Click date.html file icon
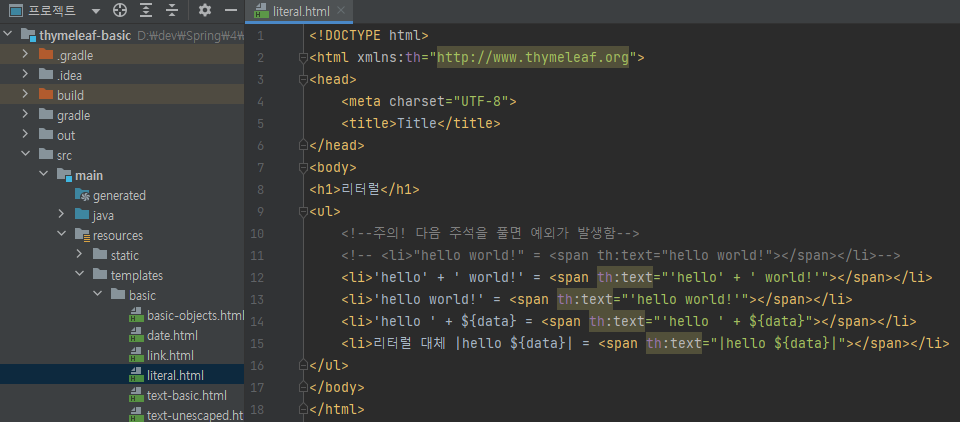 coord(136,336)
